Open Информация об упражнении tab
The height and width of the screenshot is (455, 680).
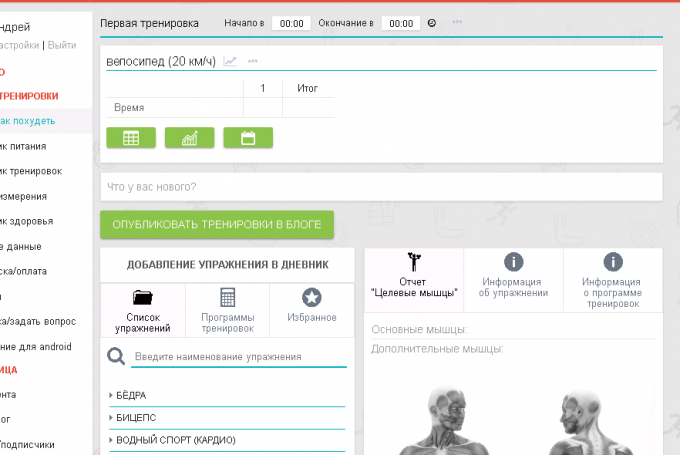coord(513,274)
